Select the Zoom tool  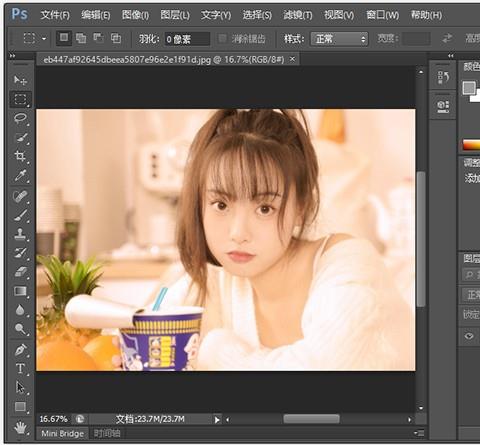[x=20, y=329]
